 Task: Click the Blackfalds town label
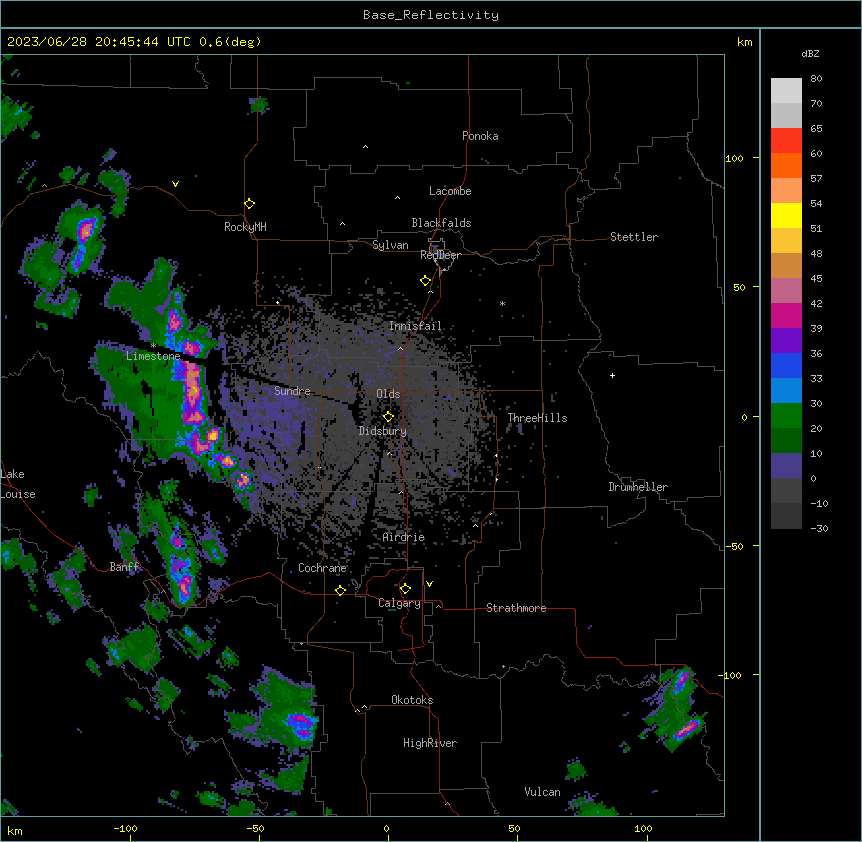pyautogui.click(x=441, y=223)
